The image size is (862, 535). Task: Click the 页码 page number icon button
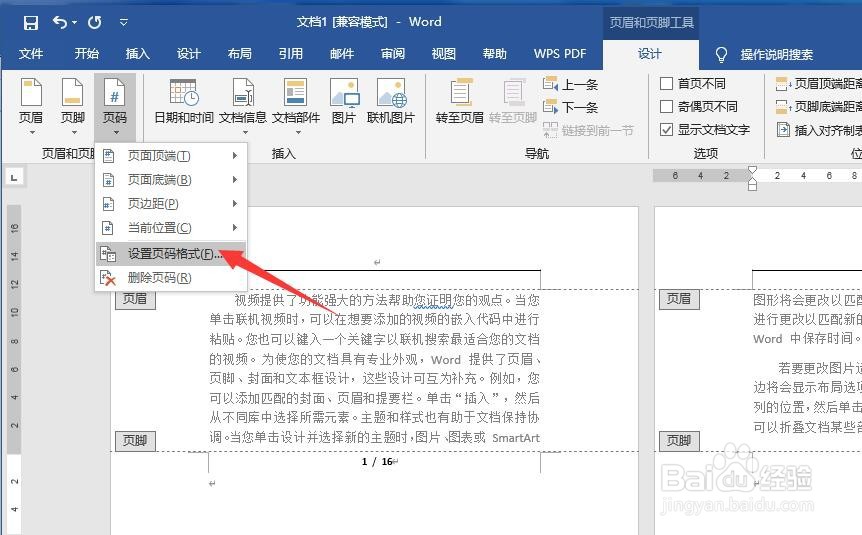[115, 92]
